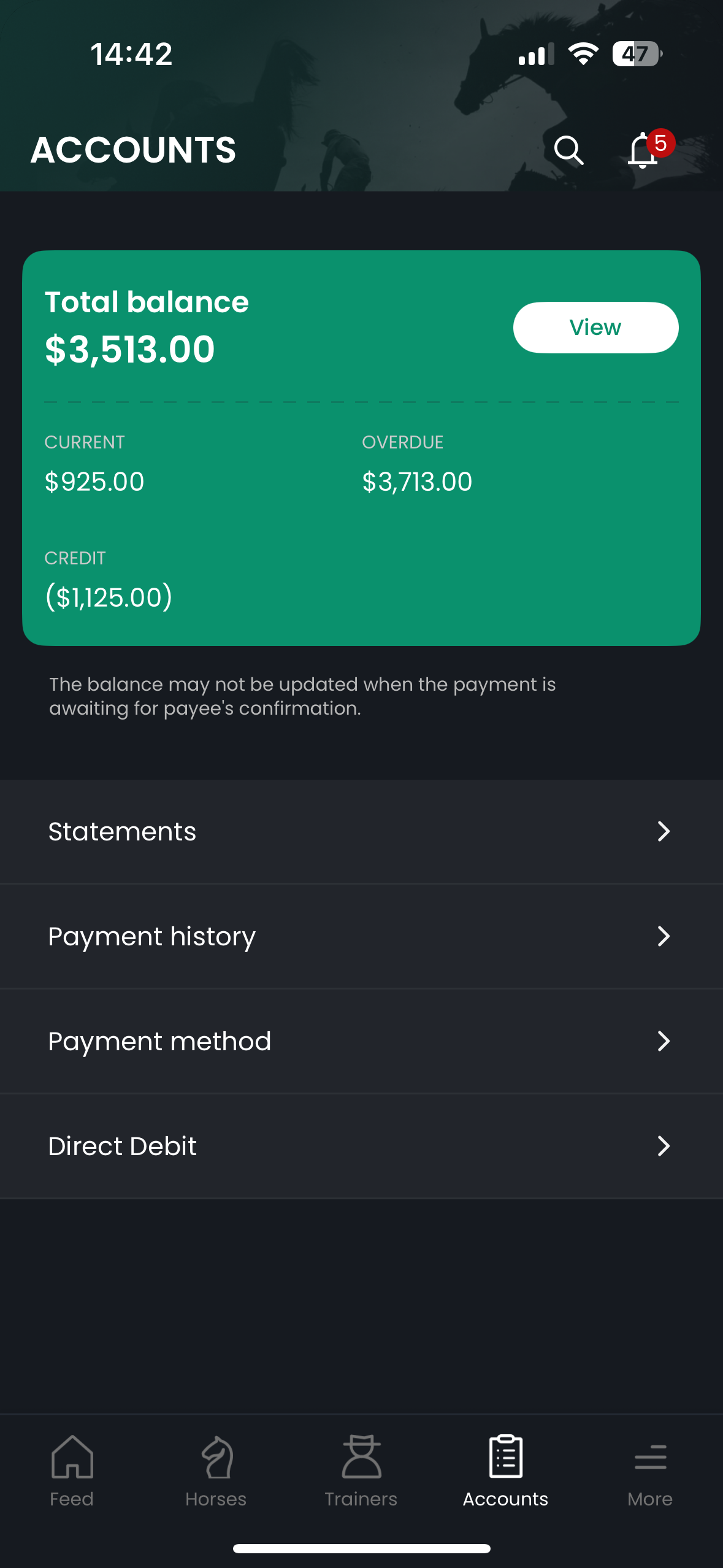Tap the search magnifier icon
This screenshot has height=1568, width=723.
coord(568,150)
